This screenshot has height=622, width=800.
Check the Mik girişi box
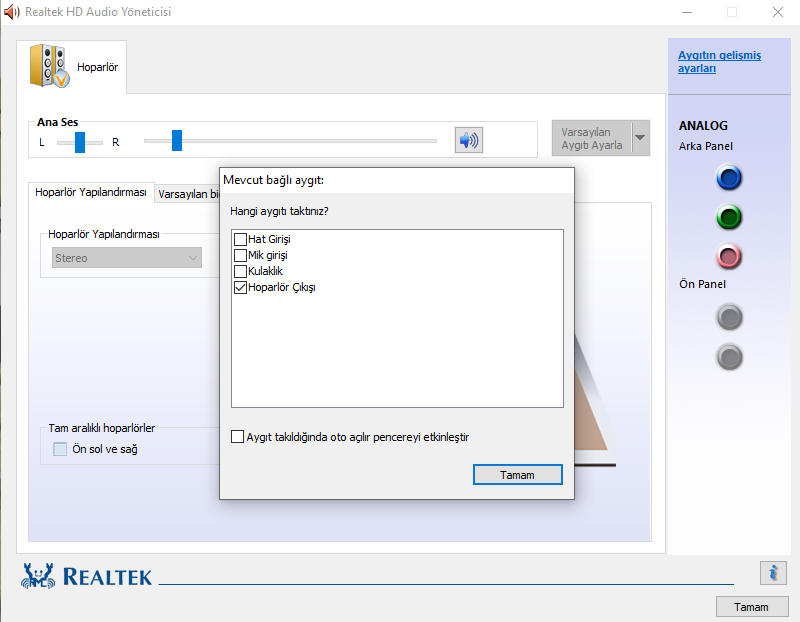pyautogui.click(x=240, y=255)
